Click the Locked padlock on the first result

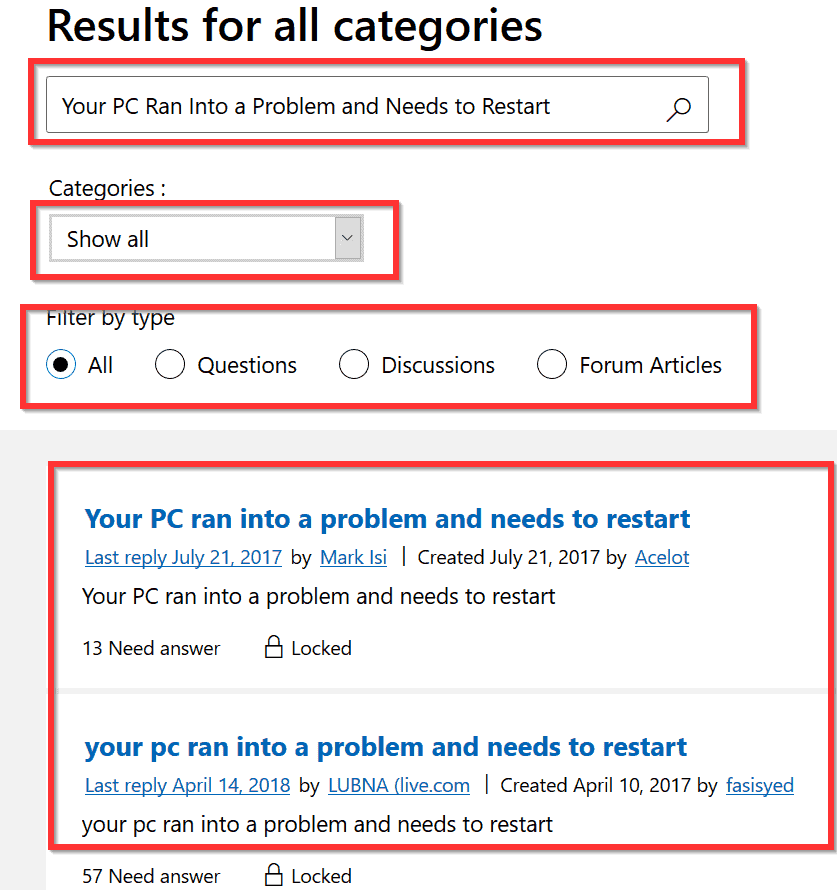click(x=272, y=647)
